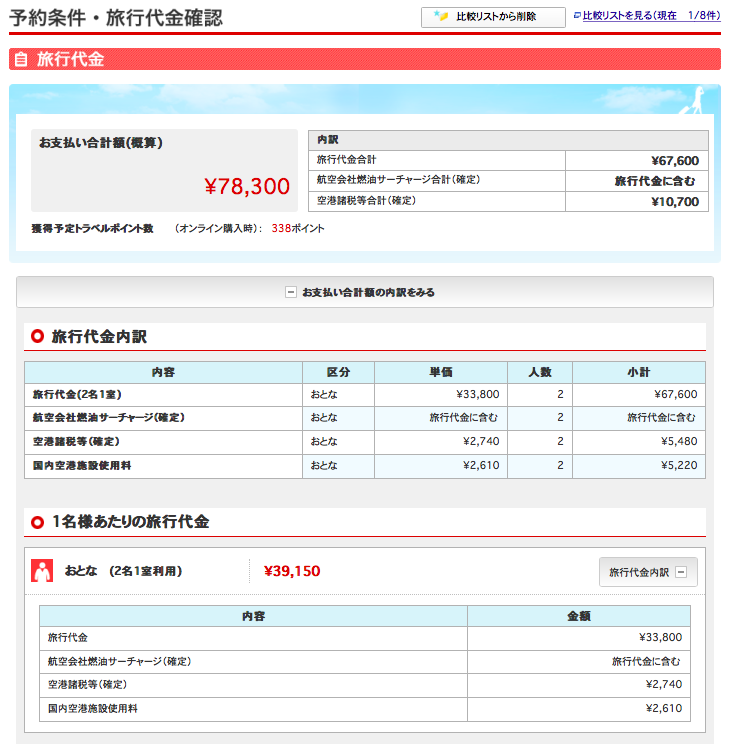
Task: Click おとな (2名1室利用) label
Action: click(x=123, y=571)
